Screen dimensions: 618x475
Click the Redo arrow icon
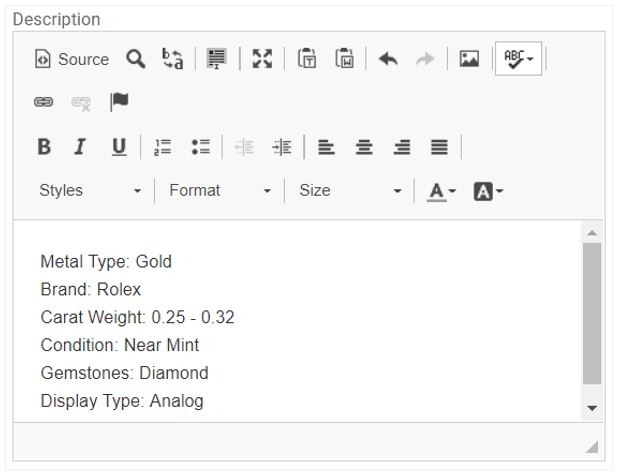425,59
